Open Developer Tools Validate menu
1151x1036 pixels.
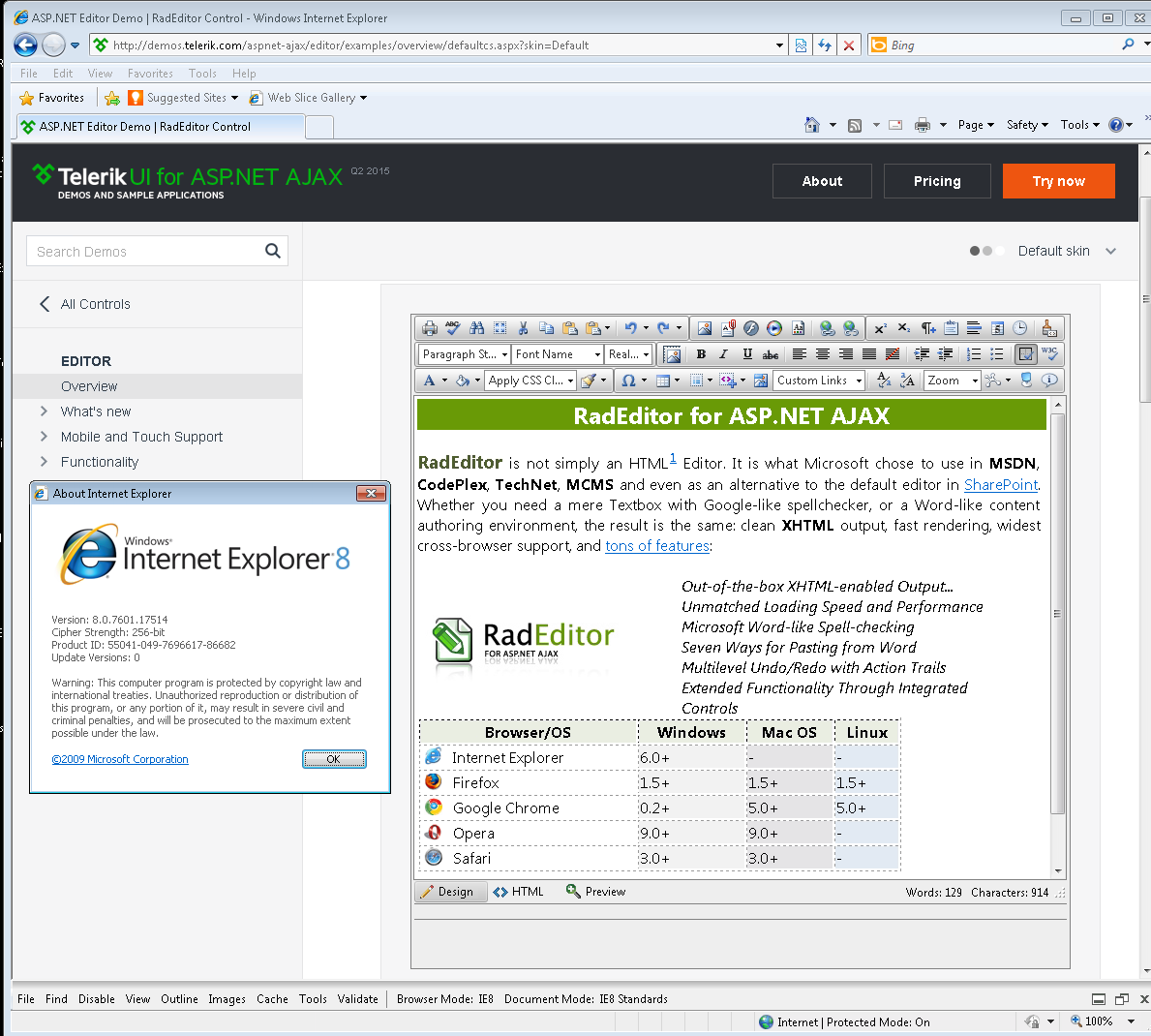point(357,999)
